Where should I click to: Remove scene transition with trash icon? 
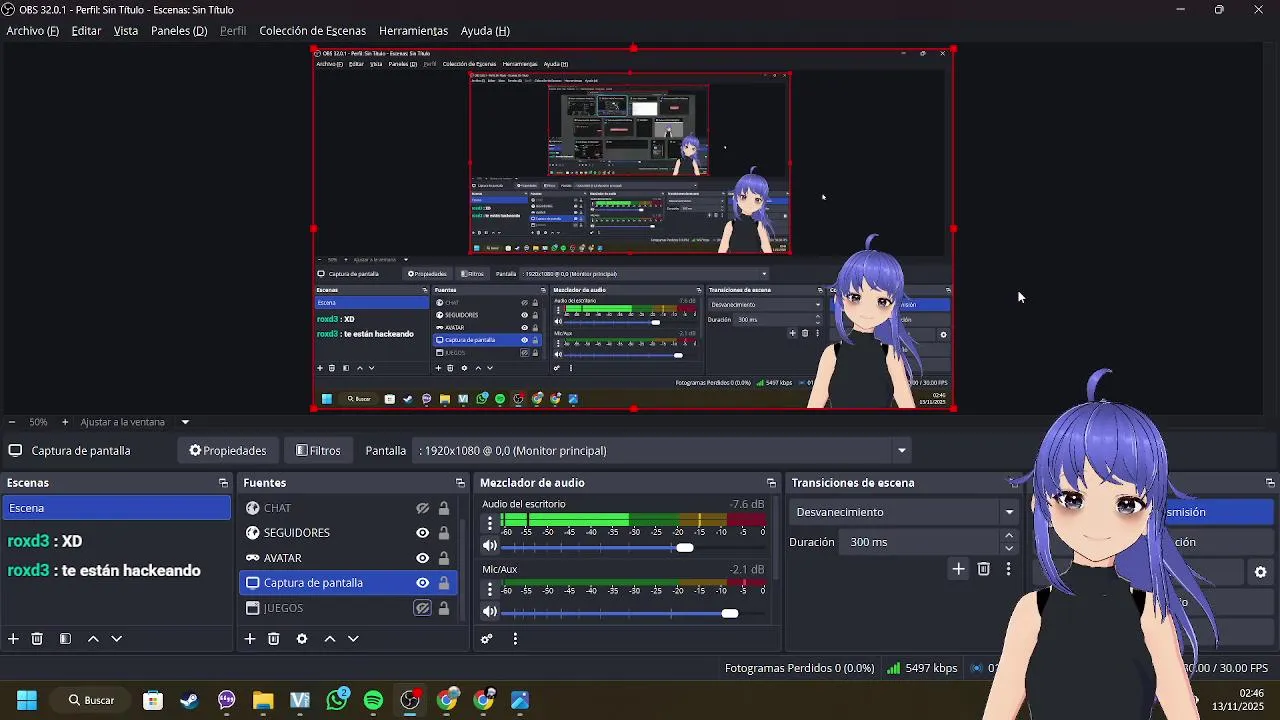coord(984,569)
